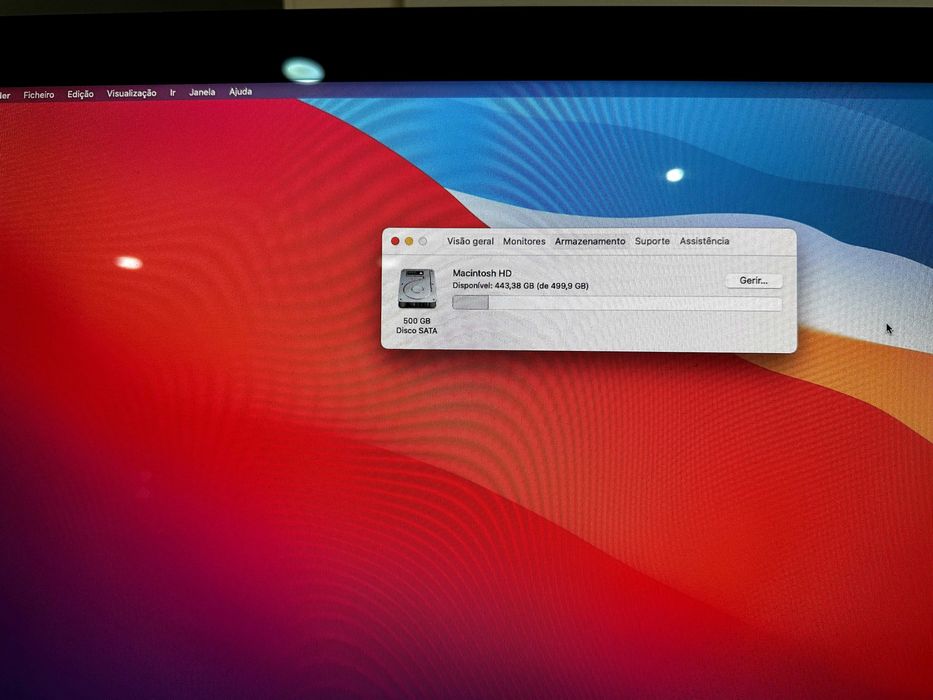
Task: Close the system information window
Action: (x=395, y=241)
